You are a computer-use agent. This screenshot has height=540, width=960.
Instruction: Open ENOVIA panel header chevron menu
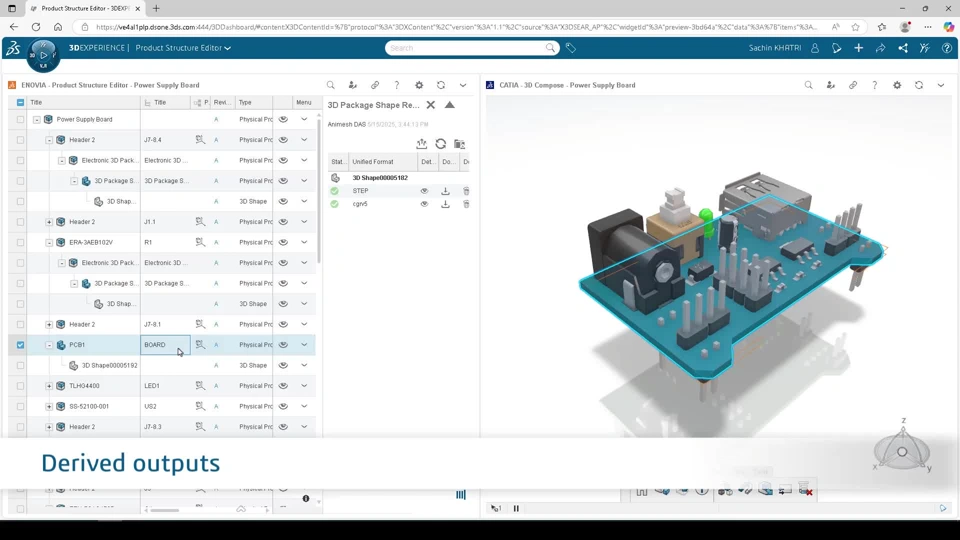click(463, 85)
